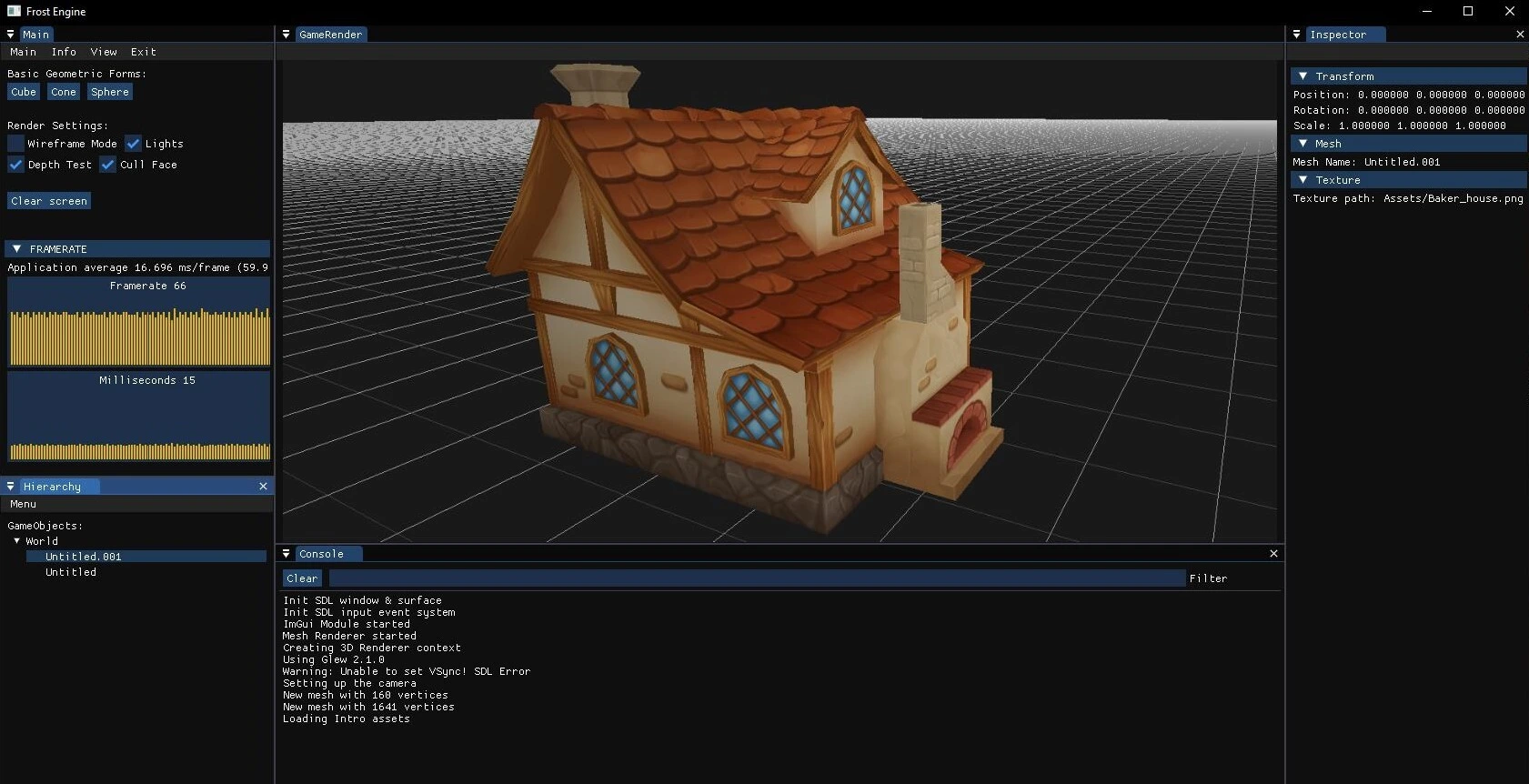This screenshot has width=1529, height=784.
Task: Create a Cube primitive
Action: click(24, 92)
